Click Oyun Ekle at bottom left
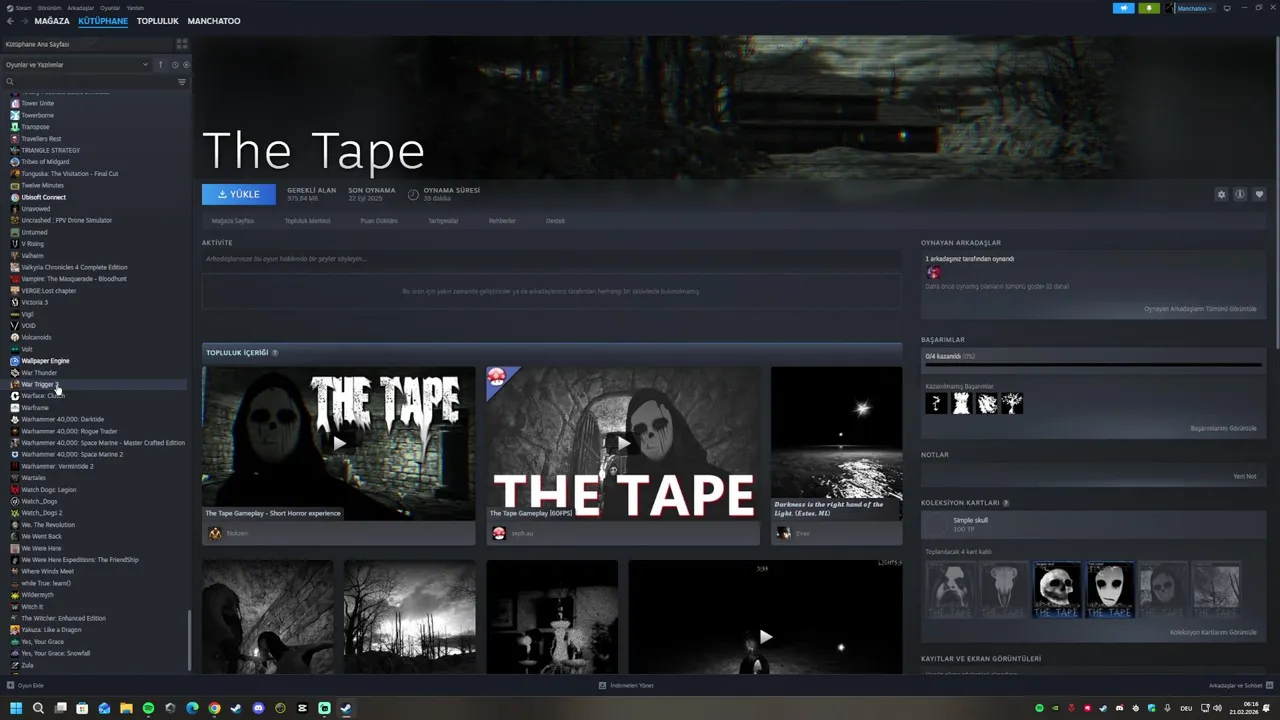Viewport: 1280px width, 720px height. (25, 685)
